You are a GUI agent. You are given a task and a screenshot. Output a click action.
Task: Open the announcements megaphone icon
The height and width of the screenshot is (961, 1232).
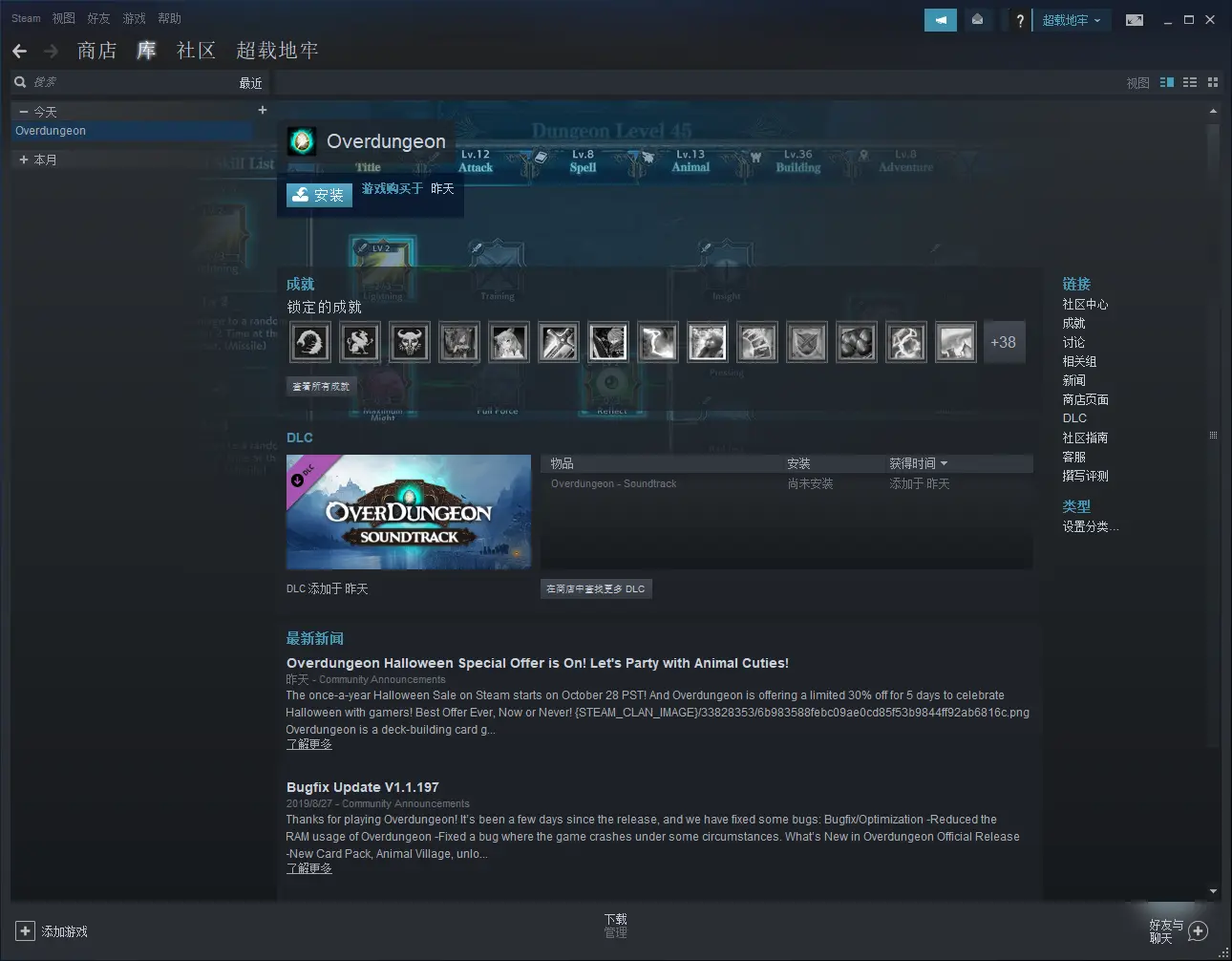pos(941,20)
